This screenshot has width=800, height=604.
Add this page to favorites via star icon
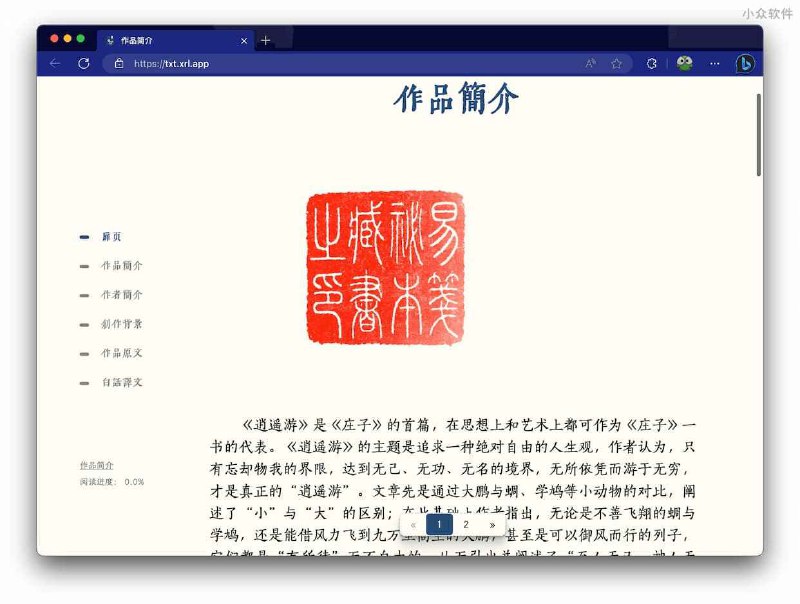point(616,62)
